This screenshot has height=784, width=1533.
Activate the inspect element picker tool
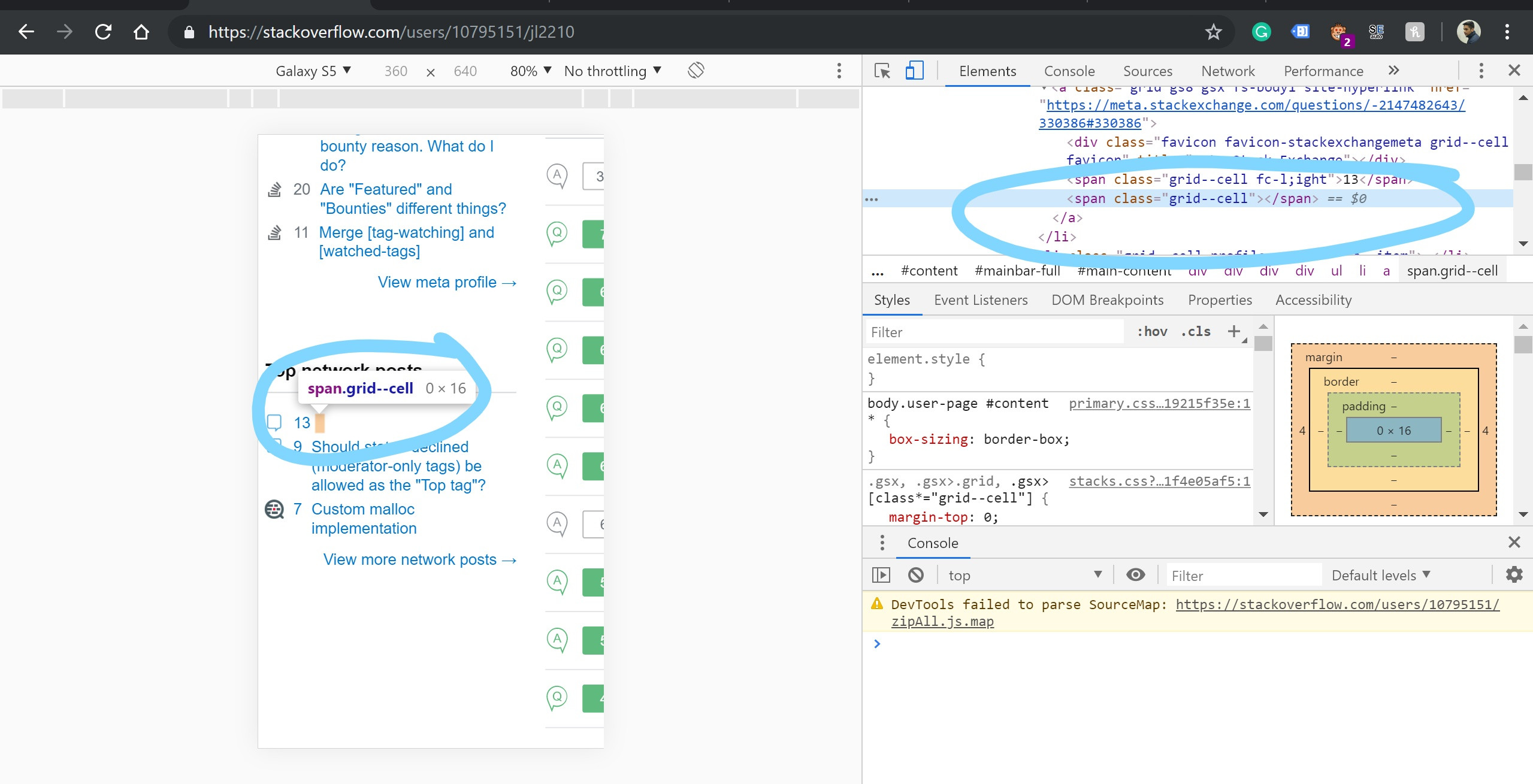tap(882, 71)
